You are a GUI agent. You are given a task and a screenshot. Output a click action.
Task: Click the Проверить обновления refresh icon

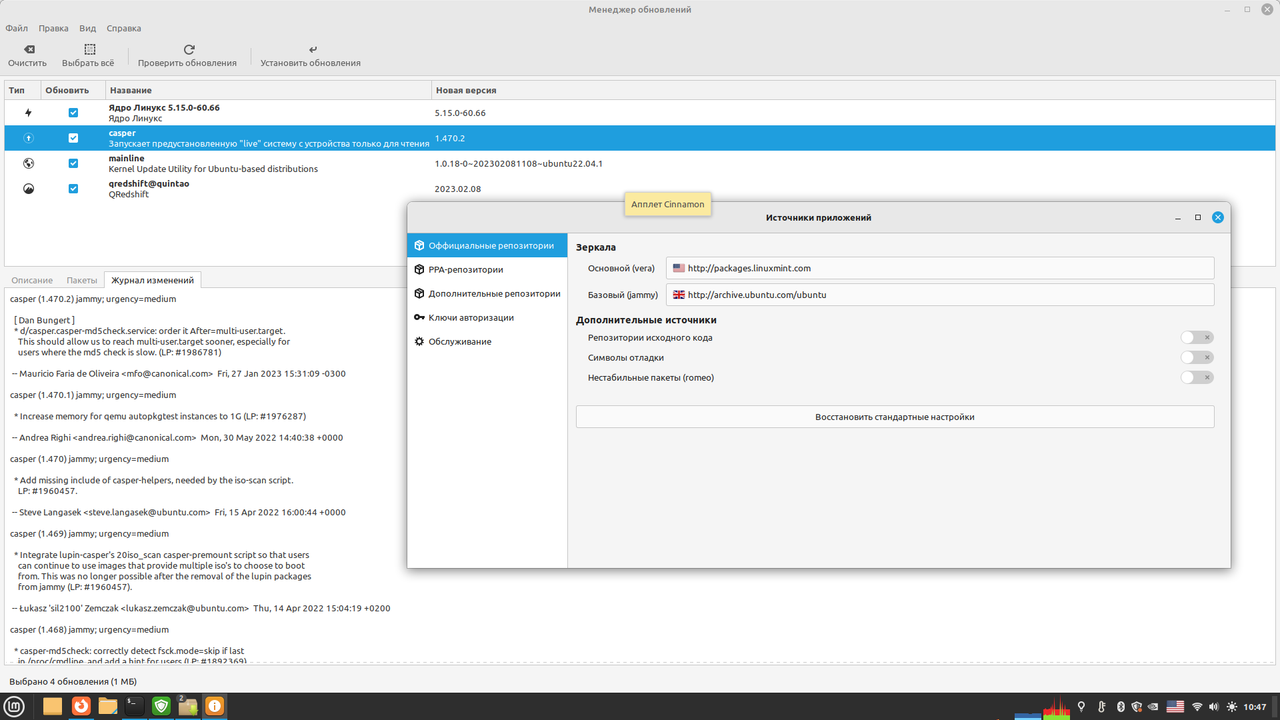188,49
